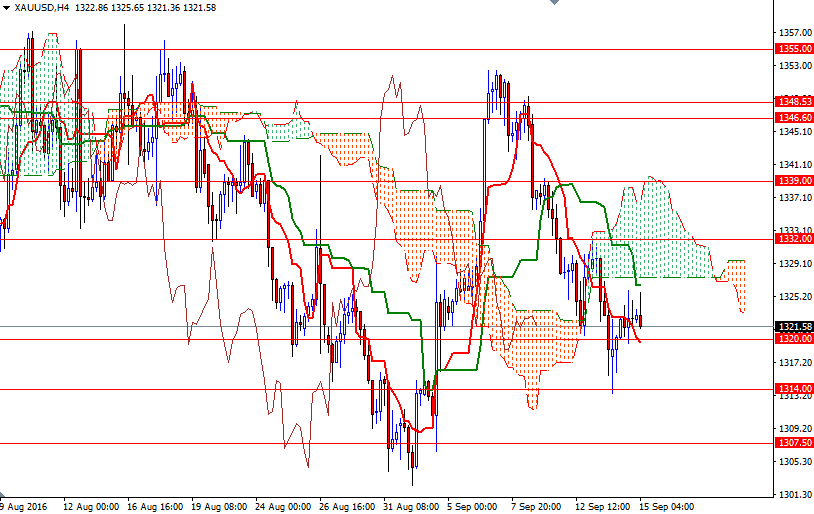Select the red 1307.50 price label
The height and width of the screenshot is (514, 814).
[794, 443]
